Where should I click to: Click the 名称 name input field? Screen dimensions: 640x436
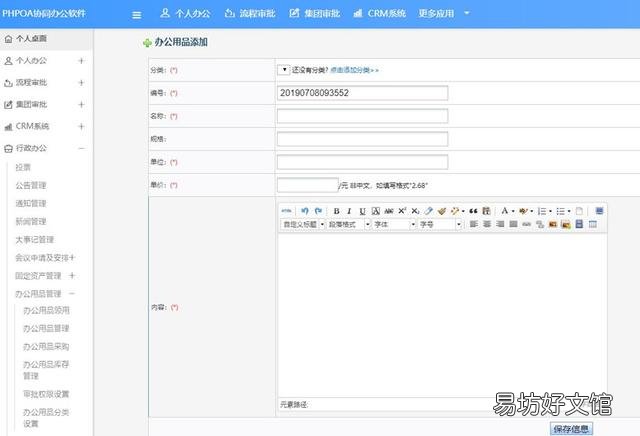[x=362, y=116]
